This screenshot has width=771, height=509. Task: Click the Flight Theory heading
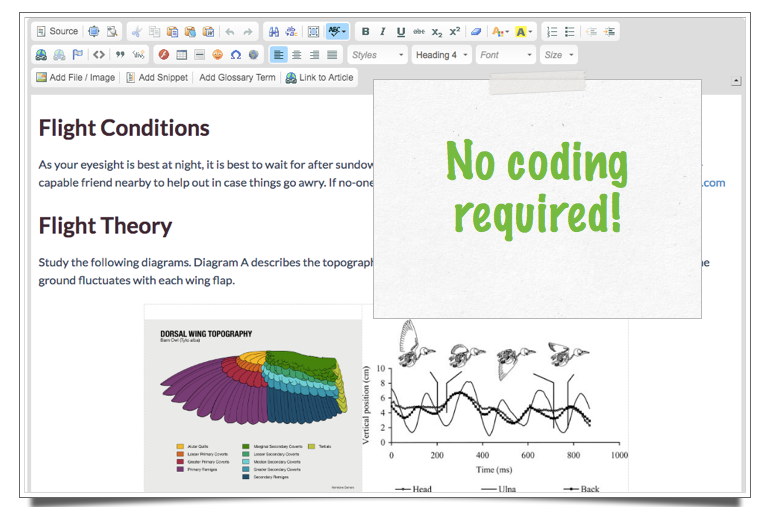pyautogui.click(x=105, y=226)
